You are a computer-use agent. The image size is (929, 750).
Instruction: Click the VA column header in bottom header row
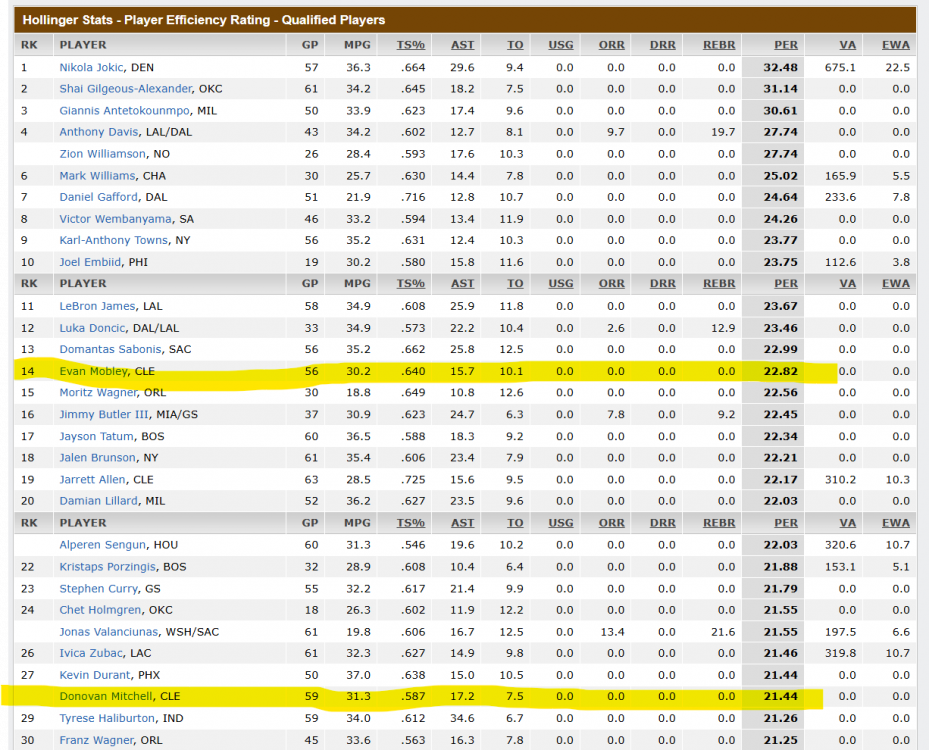[847, 523]
